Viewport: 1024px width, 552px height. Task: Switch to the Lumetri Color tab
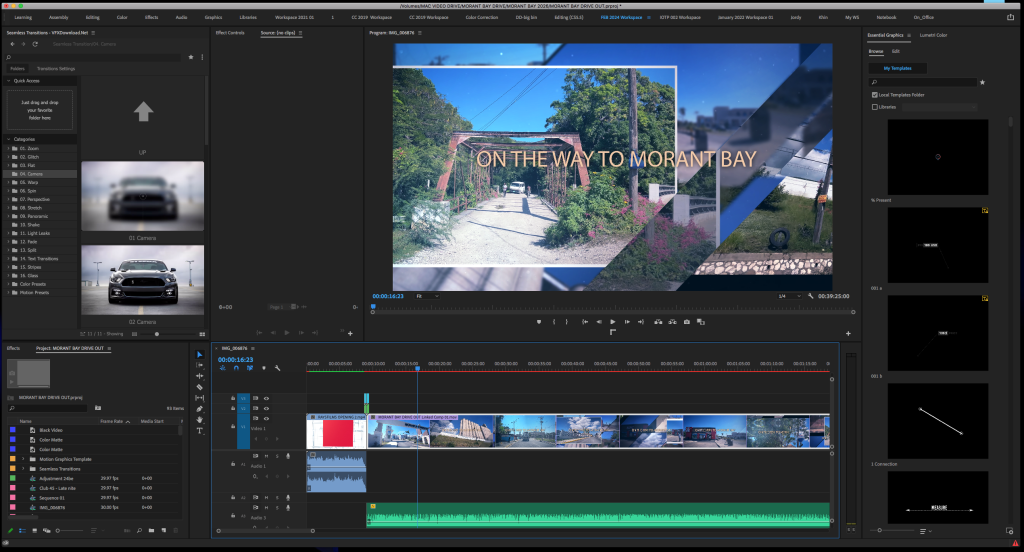[x=934, y=35]
